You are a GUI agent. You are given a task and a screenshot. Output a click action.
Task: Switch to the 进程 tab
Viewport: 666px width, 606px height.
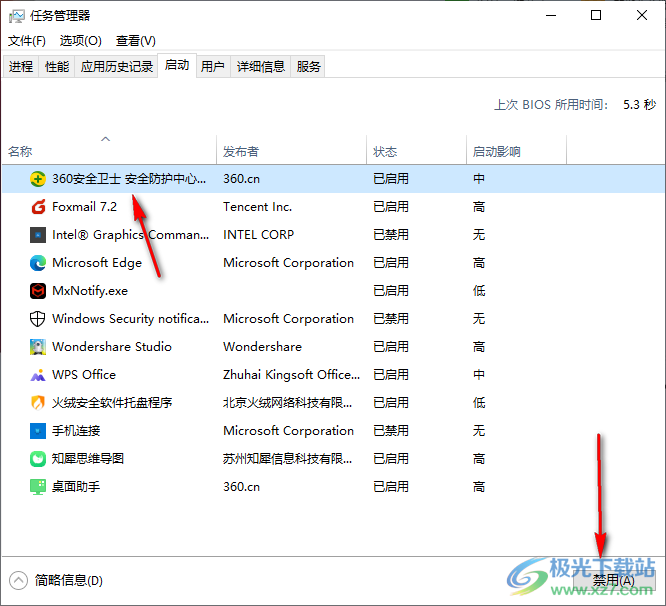tap(21, 66)
